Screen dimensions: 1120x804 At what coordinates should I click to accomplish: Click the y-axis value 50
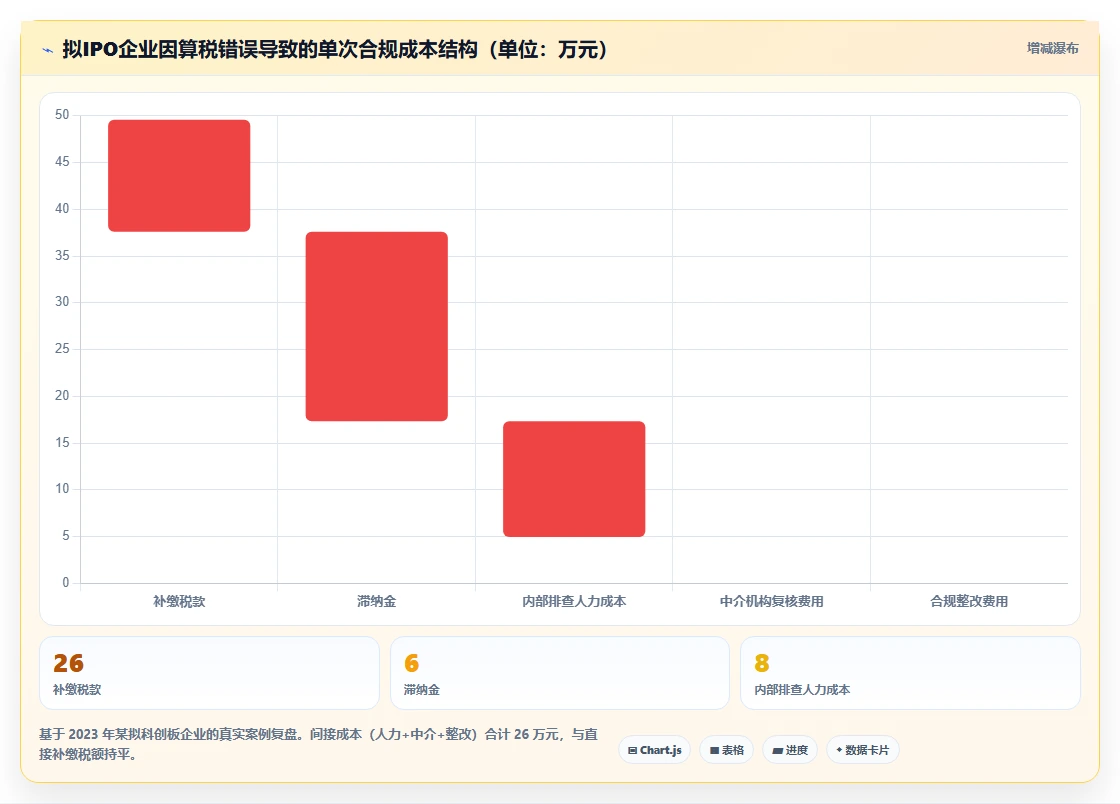[x=62, y=114]
